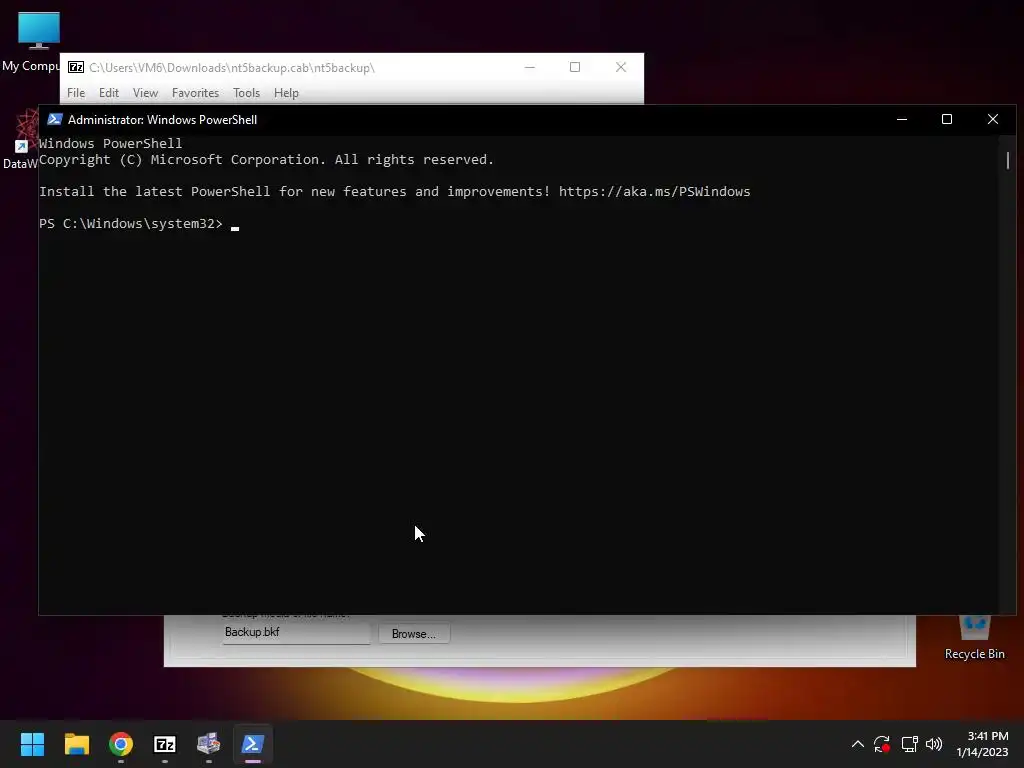The height and width of the screenshot is (768, 1024).
Task: Click the PowerShell vertical scrollbar thumb
Action: tap(1008, 160)
